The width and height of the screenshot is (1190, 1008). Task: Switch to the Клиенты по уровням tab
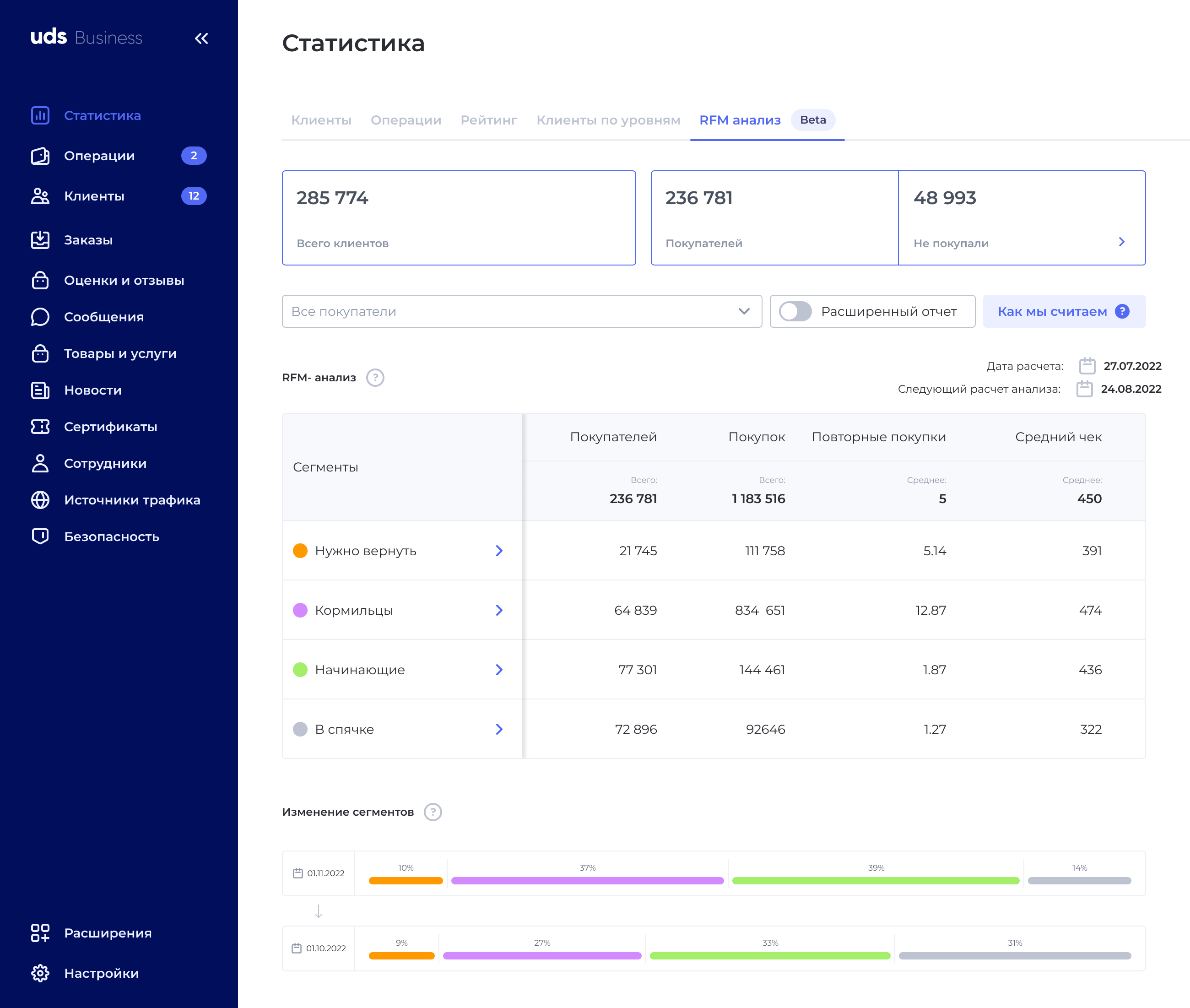pyautogui.click(x=608, y=120)
